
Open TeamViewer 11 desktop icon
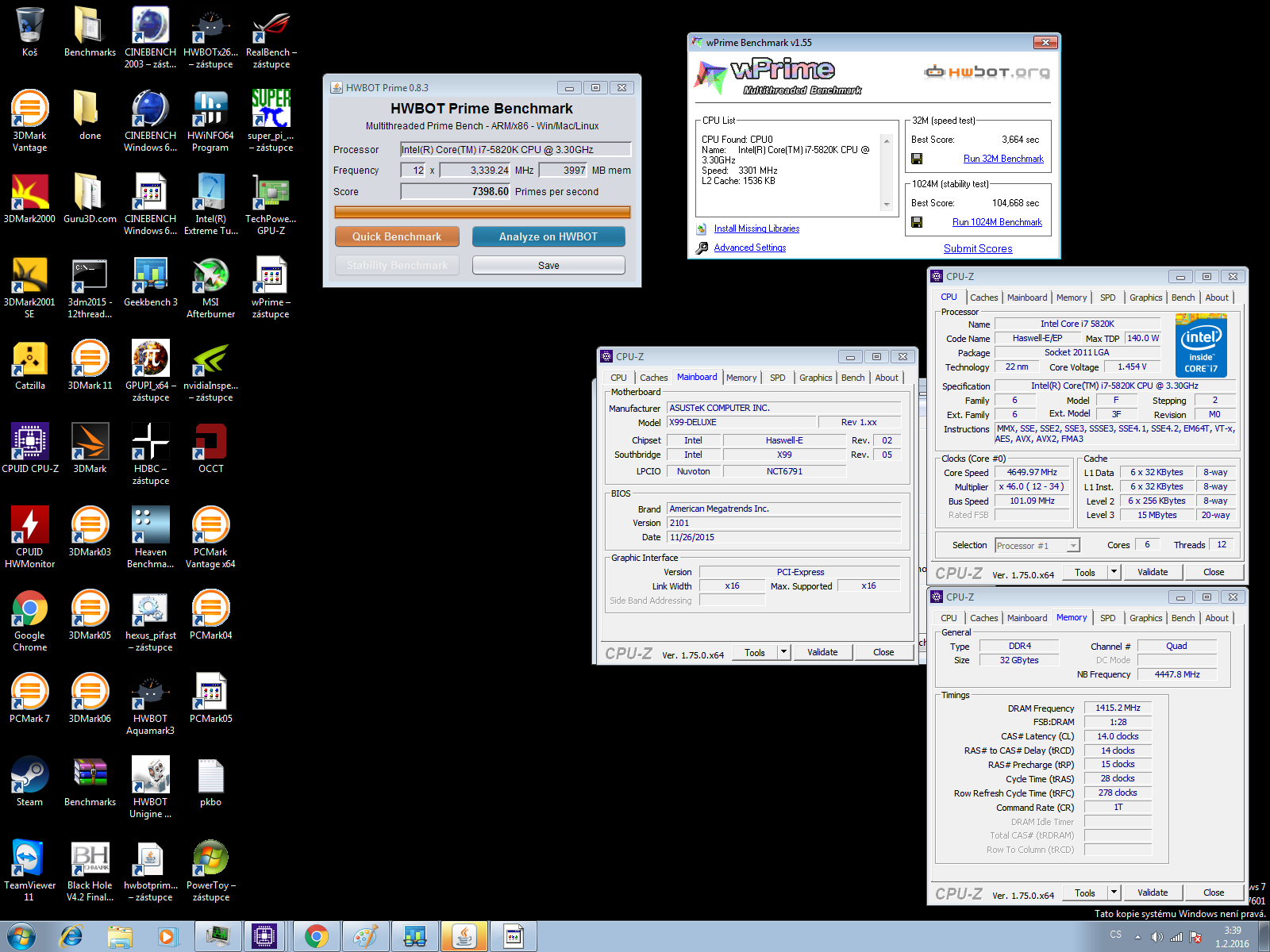30,870
